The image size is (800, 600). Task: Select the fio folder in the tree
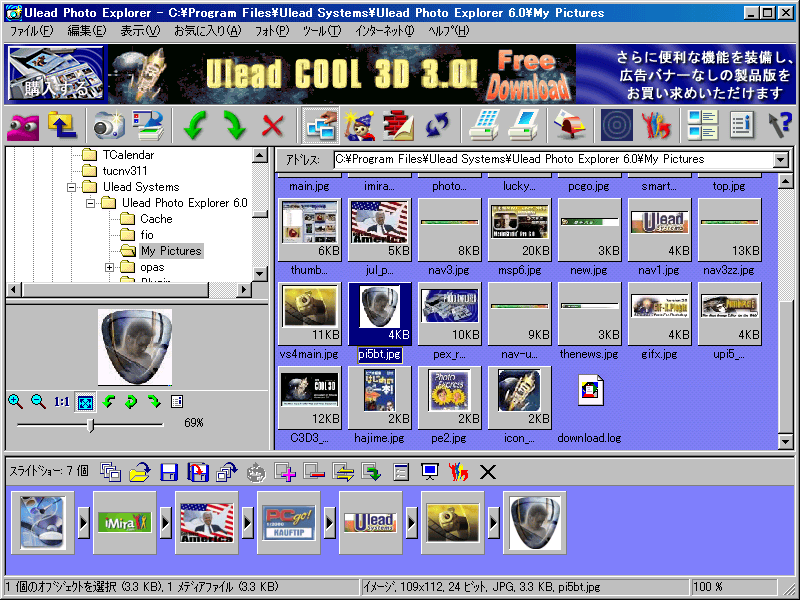pyautogui.click(x=147, y=235)
